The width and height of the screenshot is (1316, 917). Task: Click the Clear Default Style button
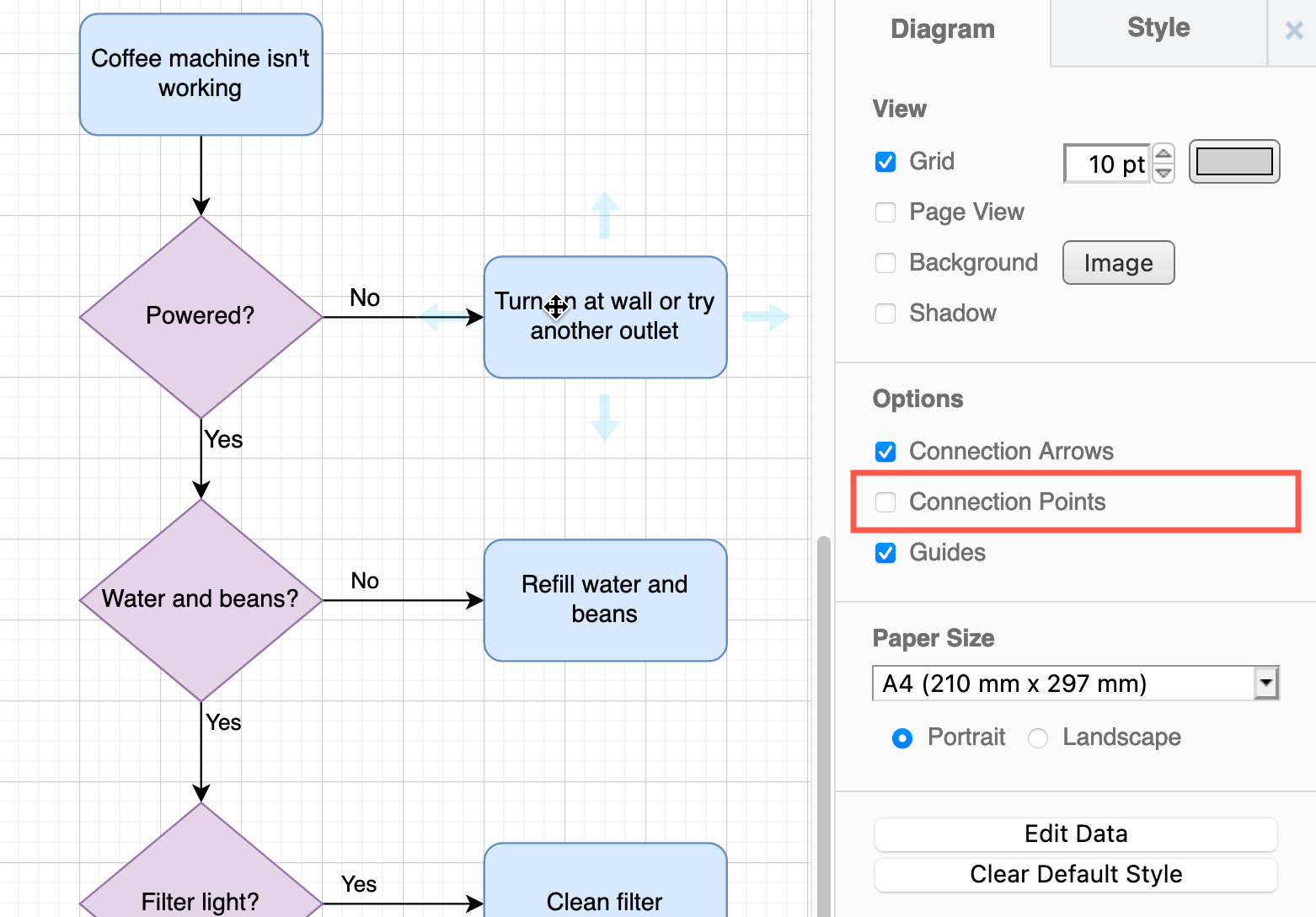[1076, 875]
